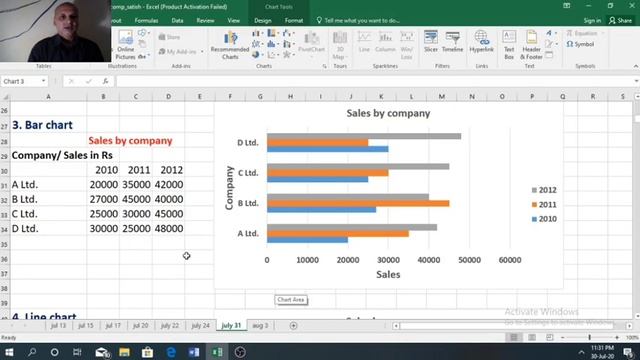
Task: Click the Insert Function fx icon
Action: (x=105, y=81)
